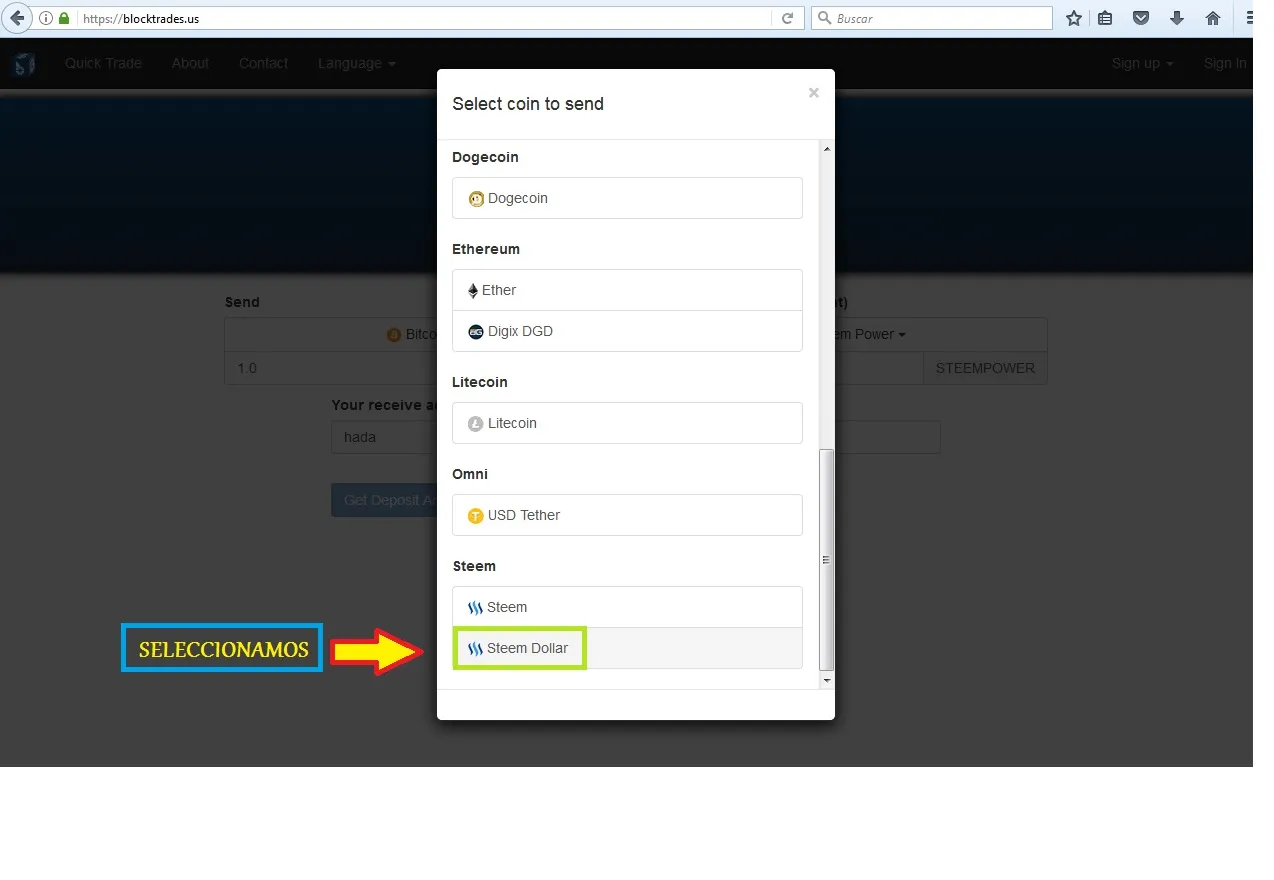Click the green padlock security icon
This screenshot has height=880, width=1274.
(65, 18)
